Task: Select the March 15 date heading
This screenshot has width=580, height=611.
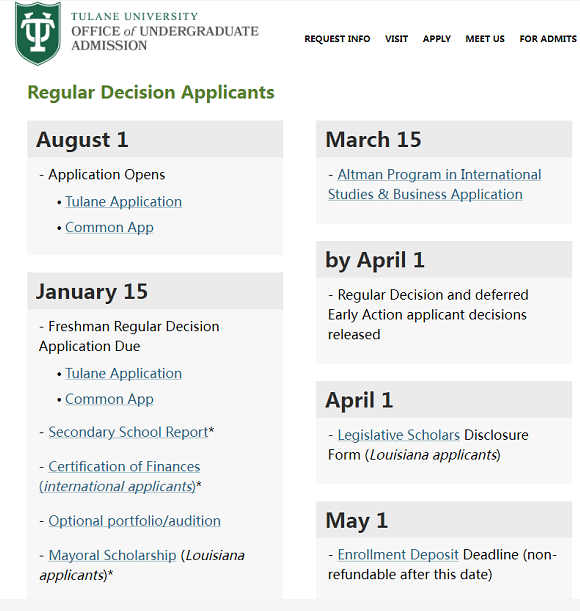Action: pyautogui.click(x=373, y=140)
